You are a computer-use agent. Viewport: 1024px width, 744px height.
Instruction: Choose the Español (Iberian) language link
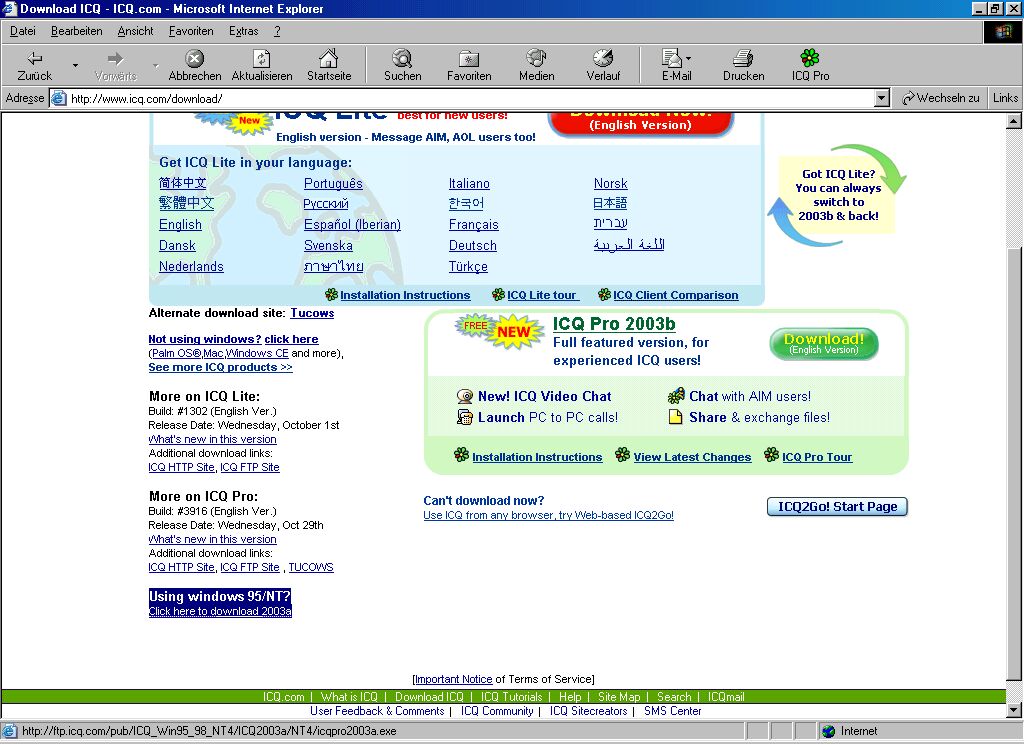pos(352,225)
